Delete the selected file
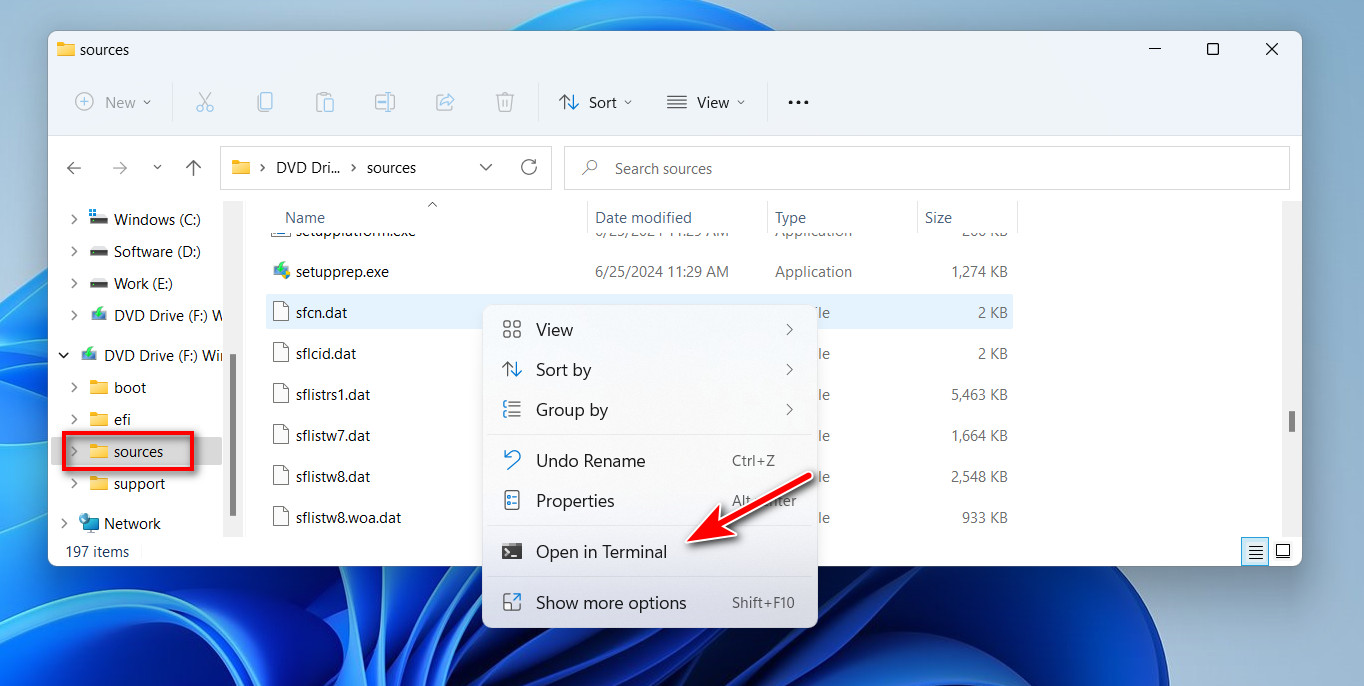 (x=505, y=101)
